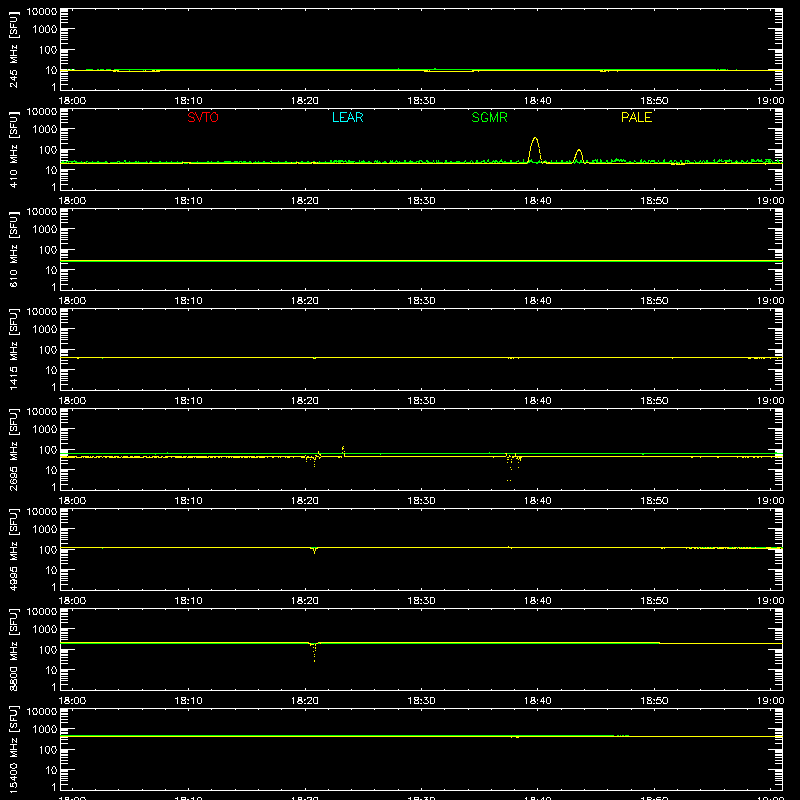Select the 15400 MHz [SFU] axis label
The image size is (800, 800).
13,749
